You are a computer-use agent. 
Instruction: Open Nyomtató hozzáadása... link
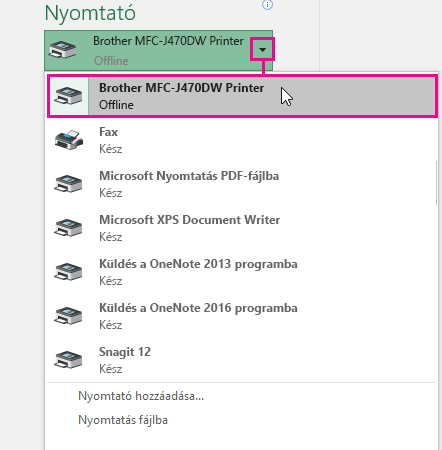coord(141,396)
